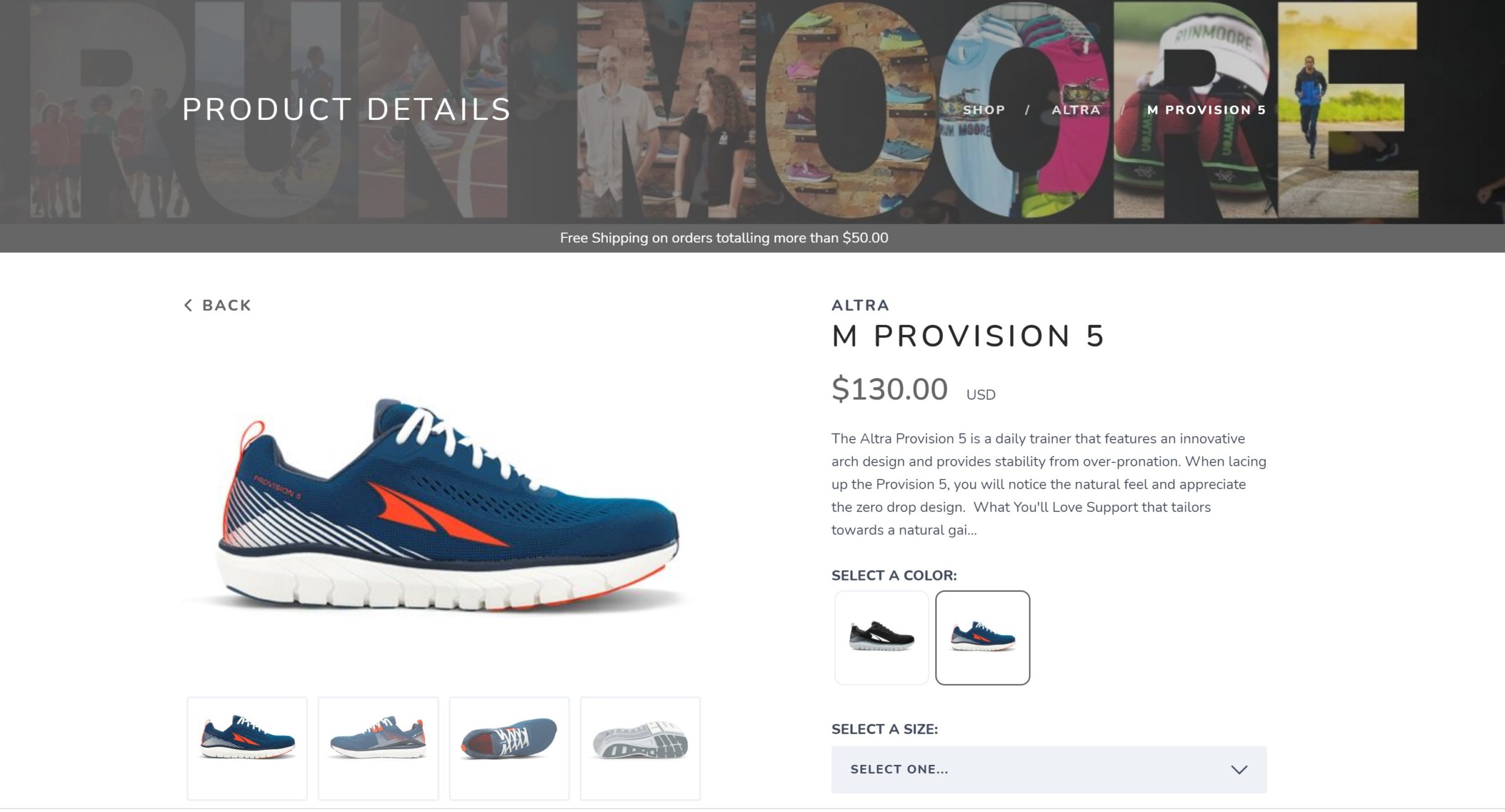Open the SHOP breadcrumb link
The image size is (1505, 812).
(x=984, y=110)
